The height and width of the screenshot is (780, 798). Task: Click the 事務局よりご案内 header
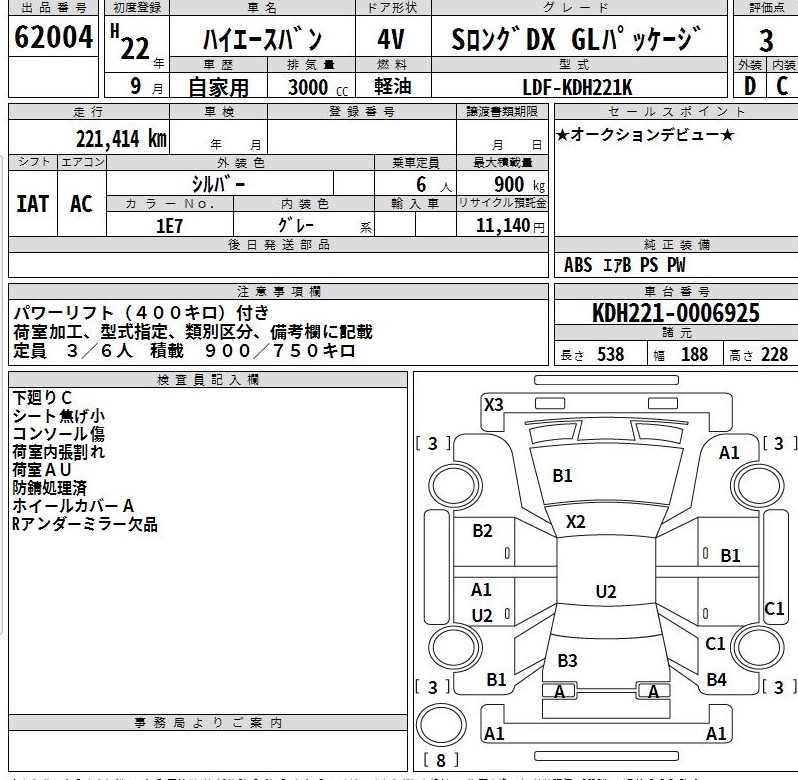pyautogui.click(x=208, y=723)
